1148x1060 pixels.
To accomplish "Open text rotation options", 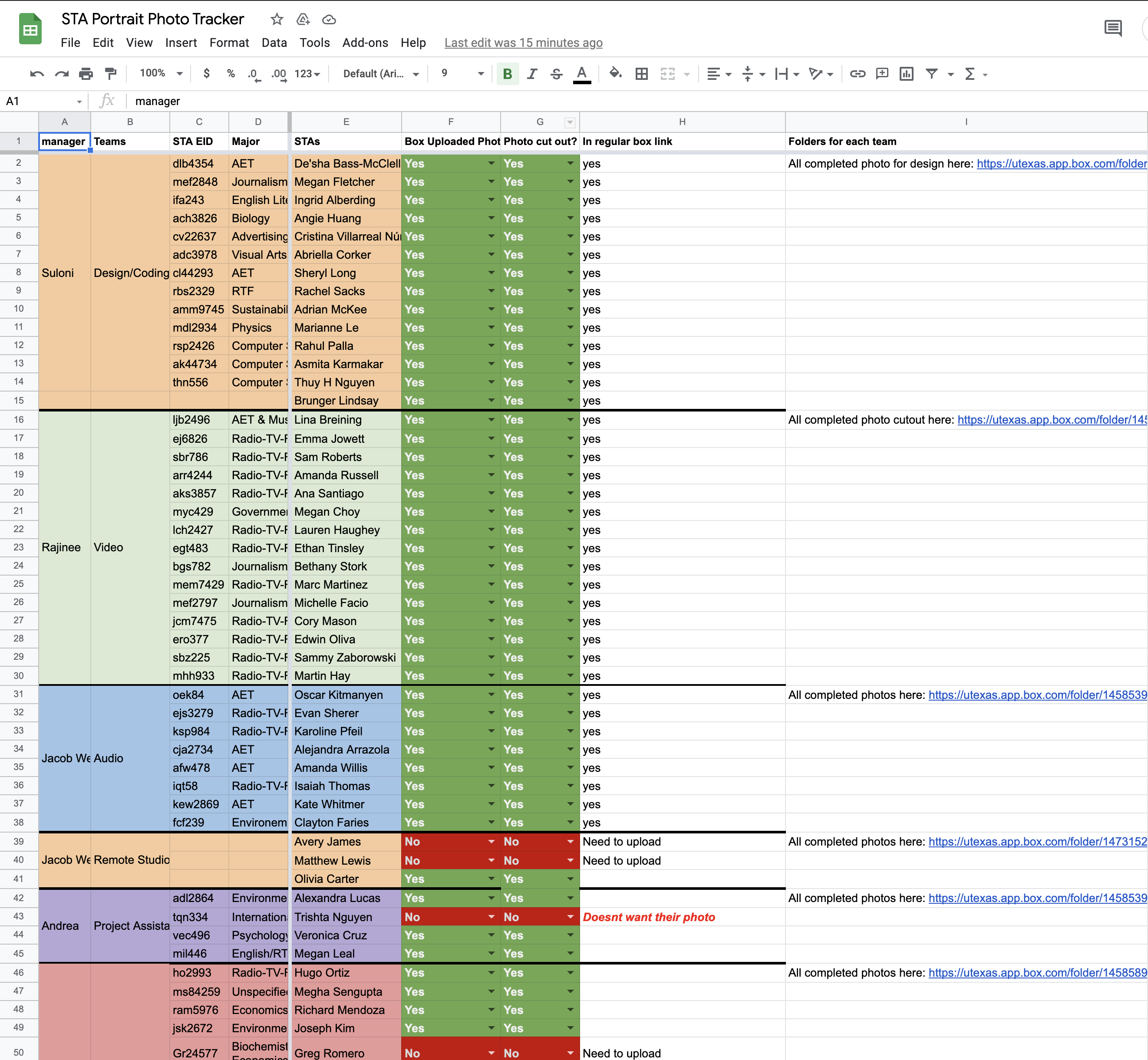I will [821, 73].
